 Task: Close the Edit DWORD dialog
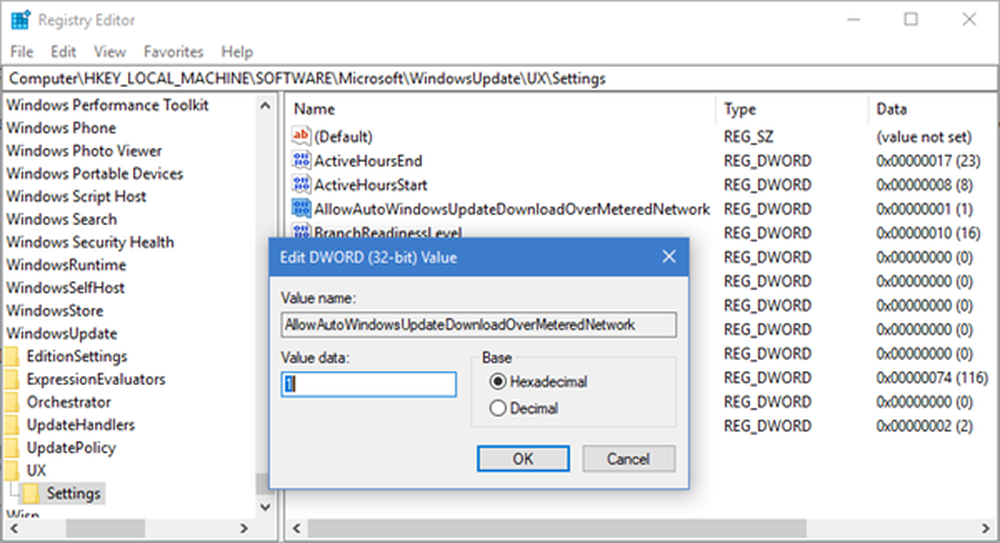(669, 257)
